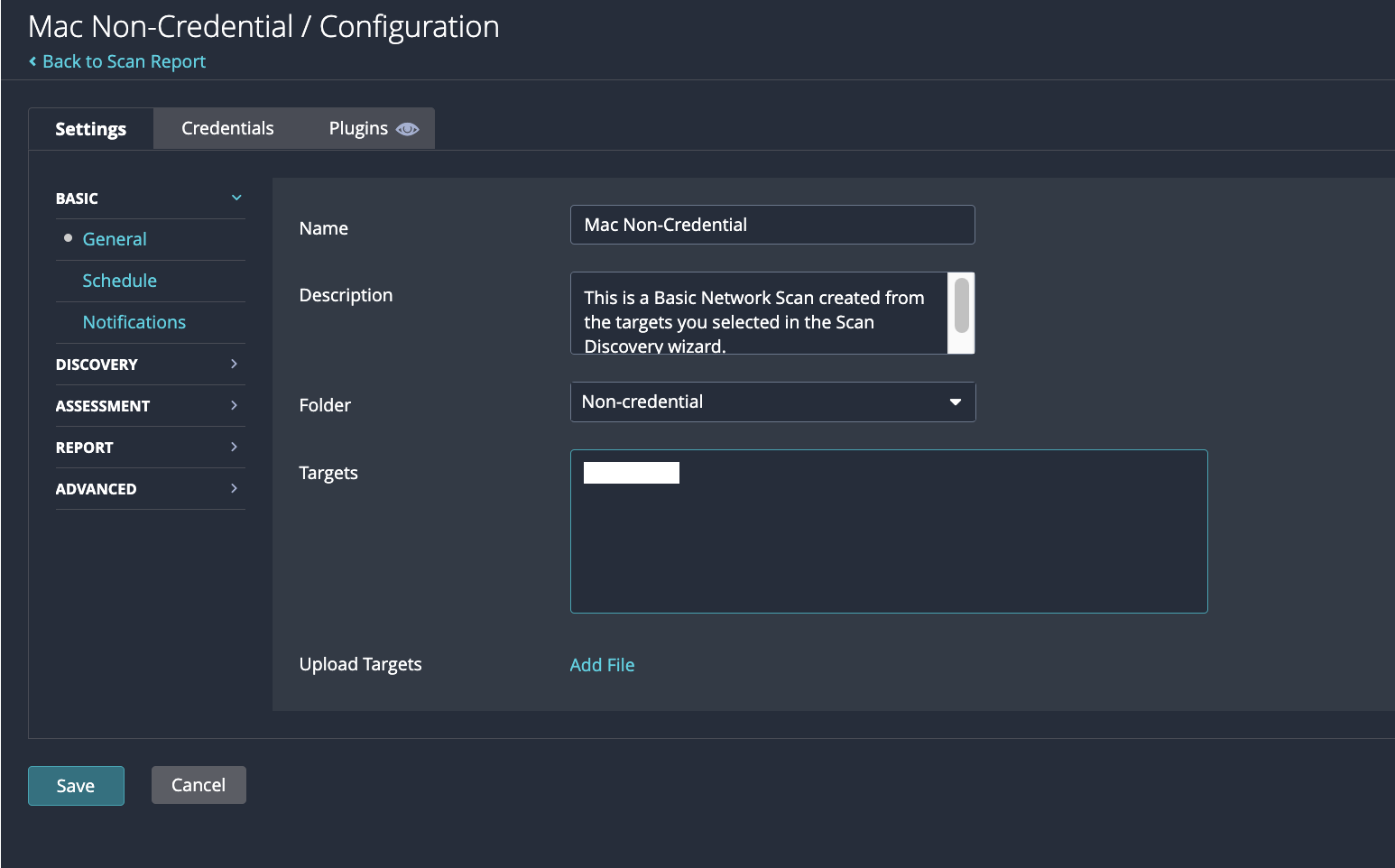This screenshot has width=1395, height=868.
Task: Expand the ASSESSMENT section
Action: [x=234, y=405]
